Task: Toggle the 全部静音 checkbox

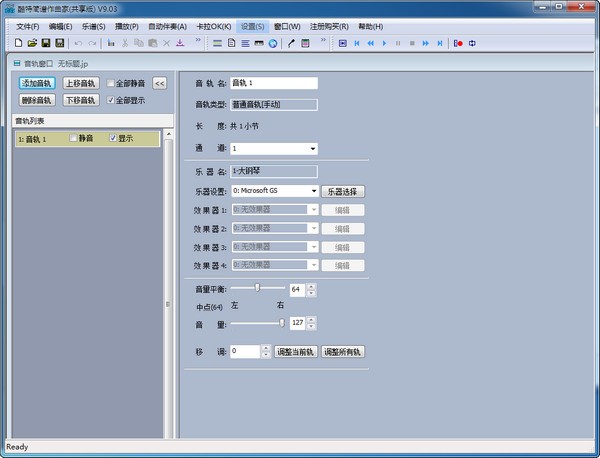Action: pos(111,84)
